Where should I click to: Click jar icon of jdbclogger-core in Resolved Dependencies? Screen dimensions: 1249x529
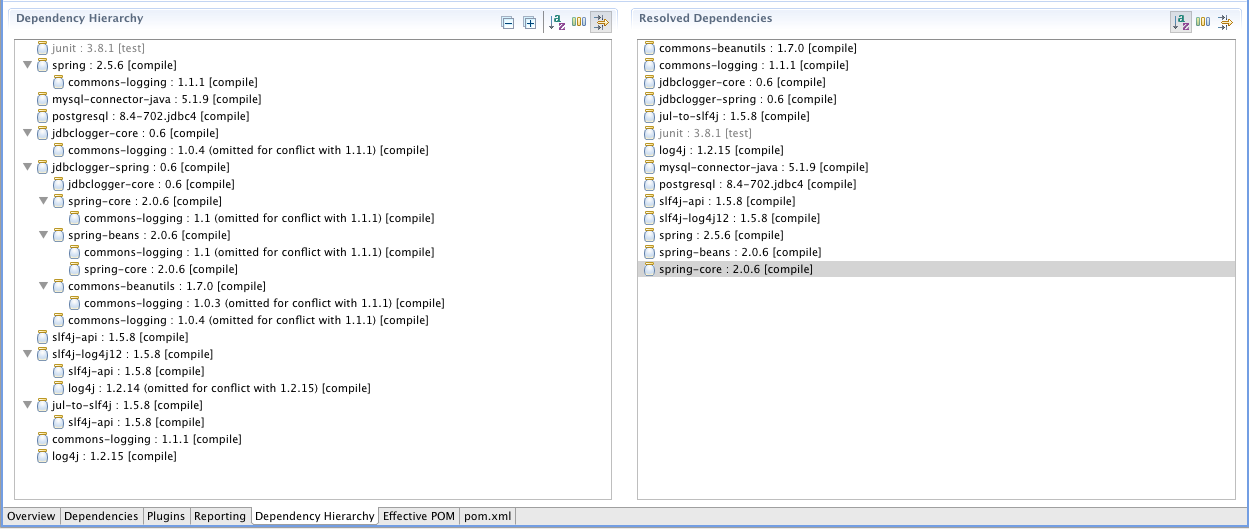[649, 82]
